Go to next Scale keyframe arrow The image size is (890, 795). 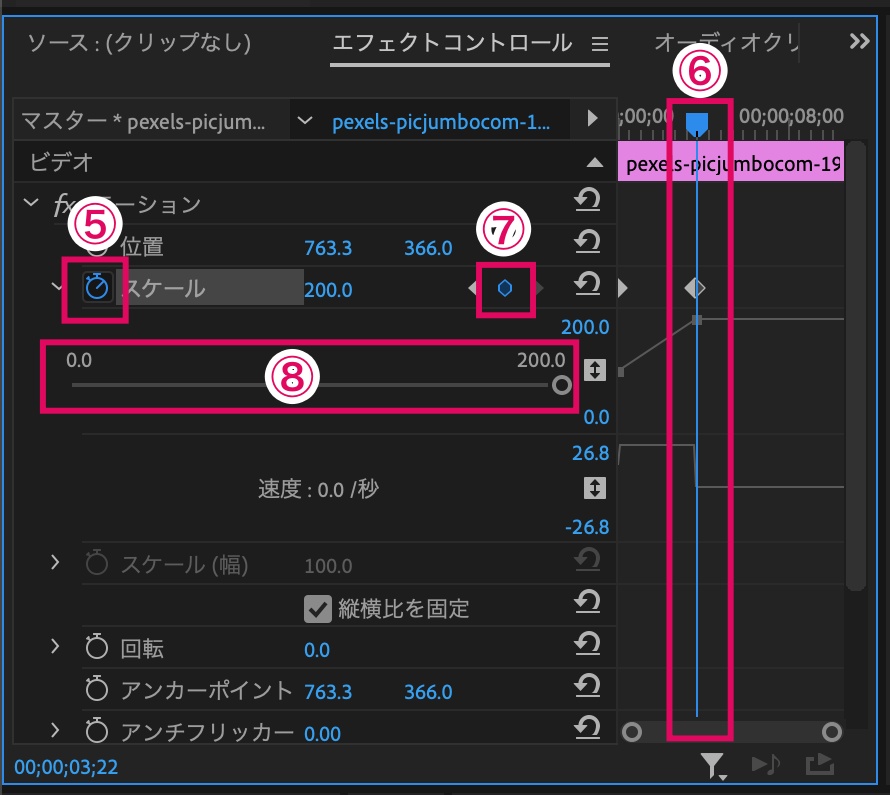pyautogui.click(x=539, y=288)
